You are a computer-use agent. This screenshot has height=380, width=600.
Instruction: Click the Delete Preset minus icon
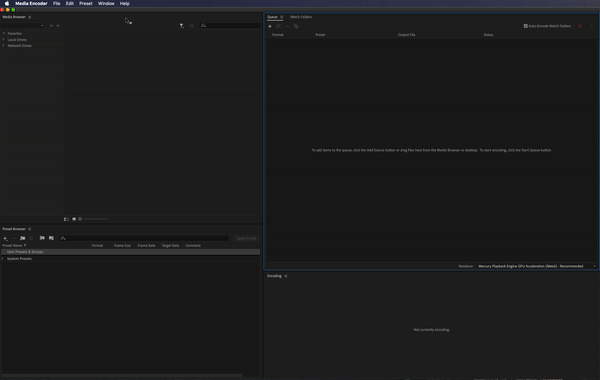(x=13, y=238)
